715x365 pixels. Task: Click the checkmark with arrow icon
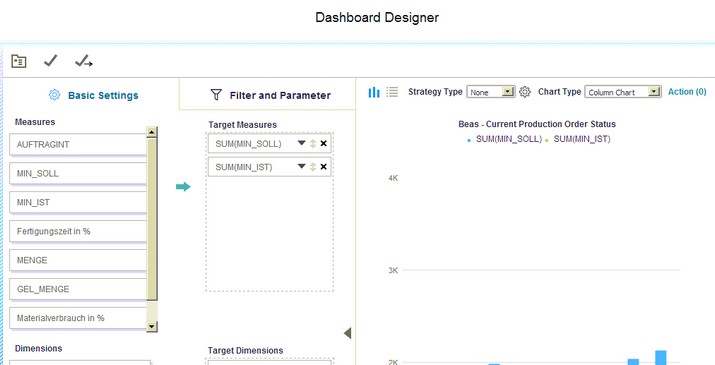click(x=83, y=61)
